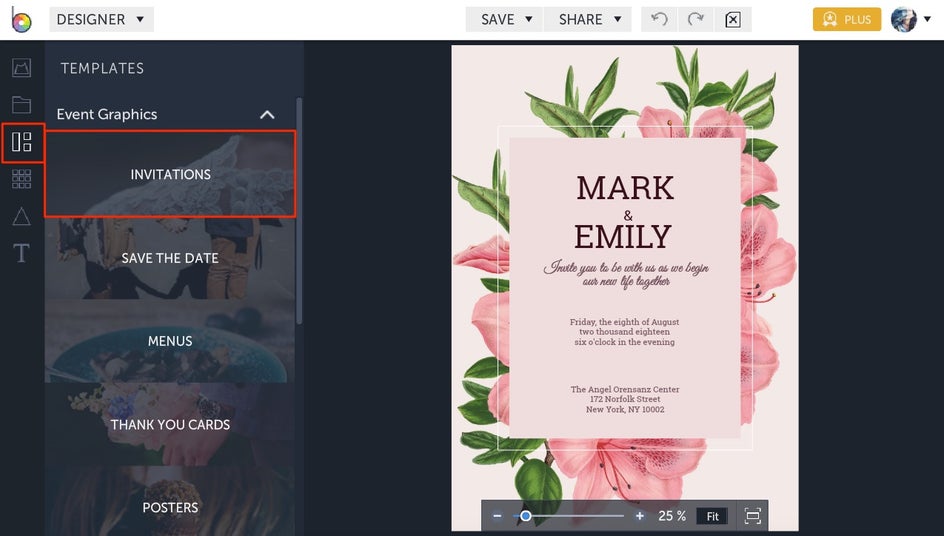Click the clear canvas X icon
Viewport: 944px width, 536px height.
click(733, 19)
